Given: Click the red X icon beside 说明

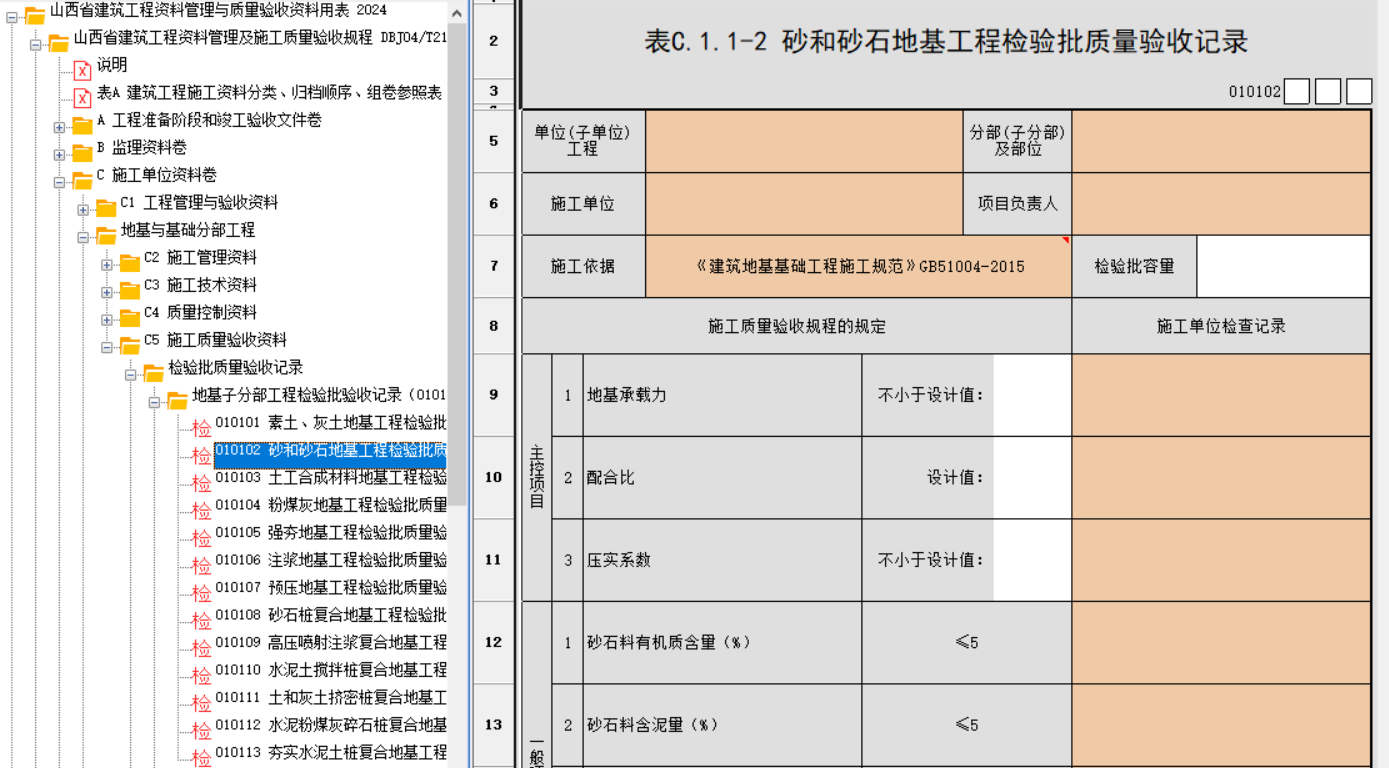Looking at the screenshot, I should click(x=82, y=70).
